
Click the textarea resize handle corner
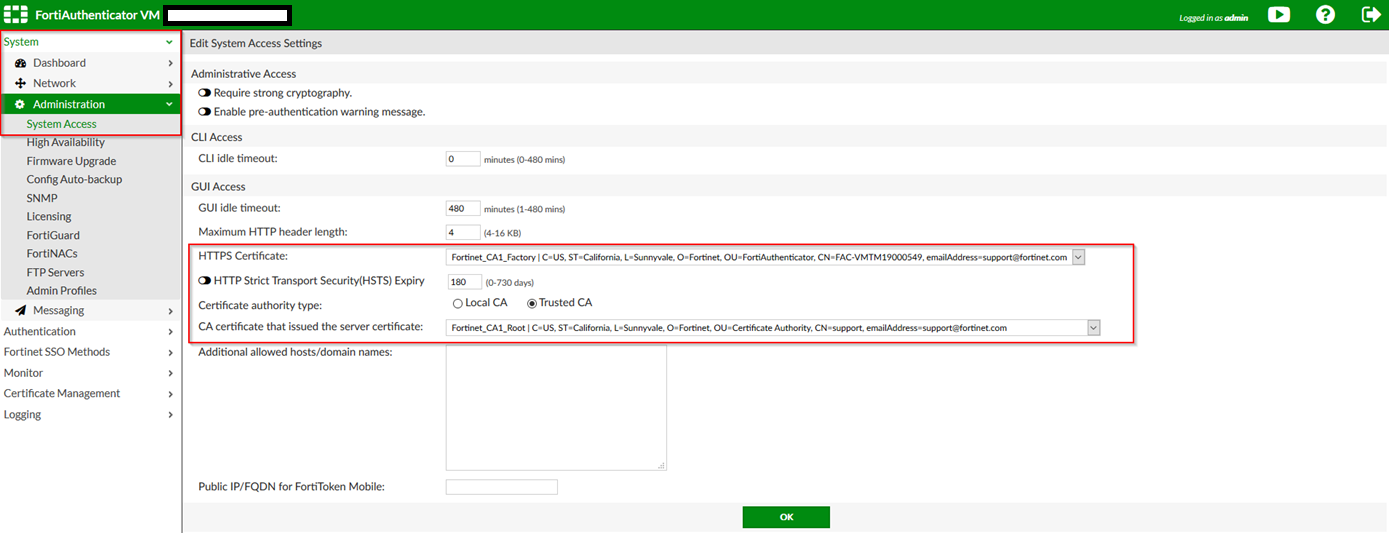click(x=662, y=466)
